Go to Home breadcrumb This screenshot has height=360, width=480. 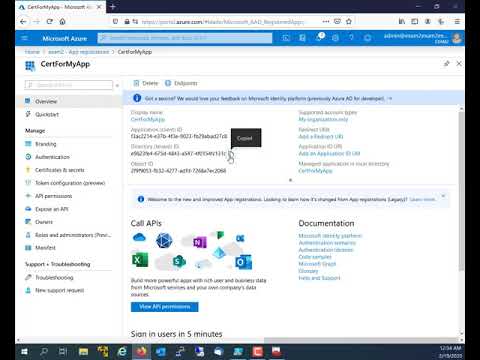pyautogui.click(x=32, y=52)
